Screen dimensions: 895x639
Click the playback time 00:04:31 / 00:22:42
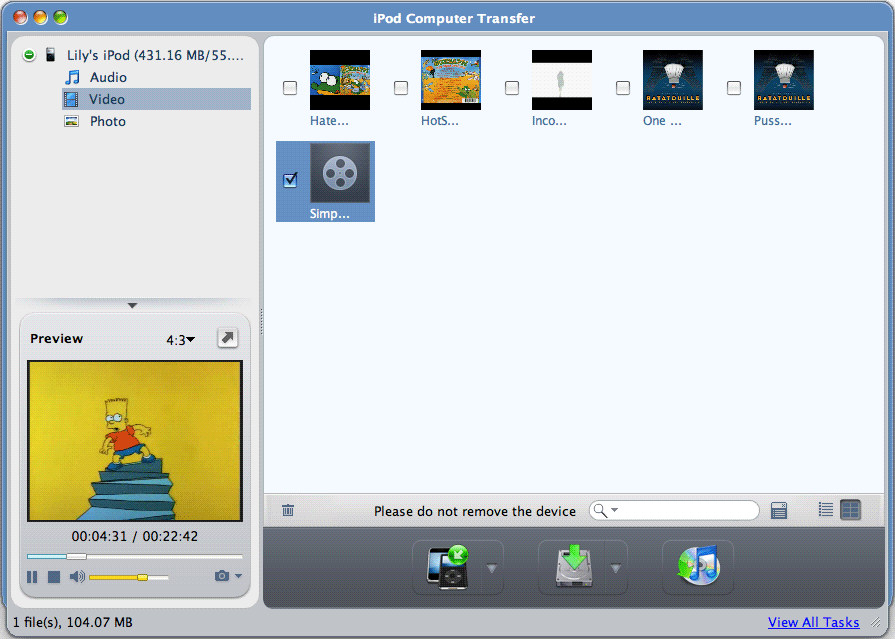tap(135, 536)
